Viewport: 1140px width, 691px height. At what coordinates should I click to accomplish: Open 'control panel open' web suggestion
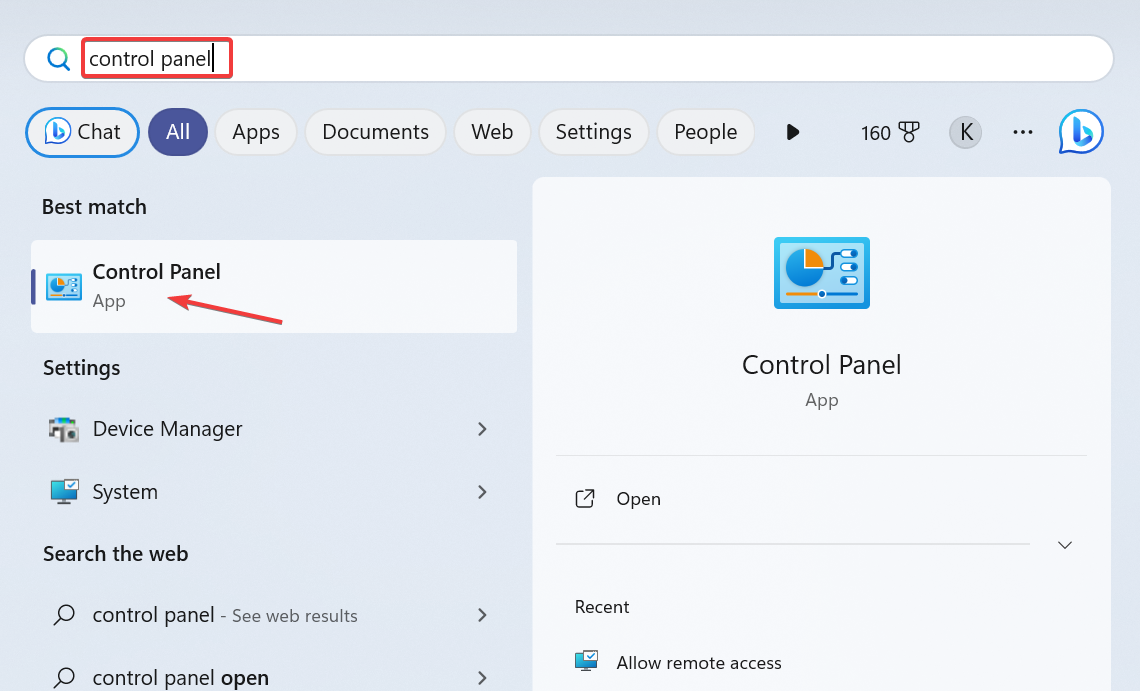[x=274, y=677]
